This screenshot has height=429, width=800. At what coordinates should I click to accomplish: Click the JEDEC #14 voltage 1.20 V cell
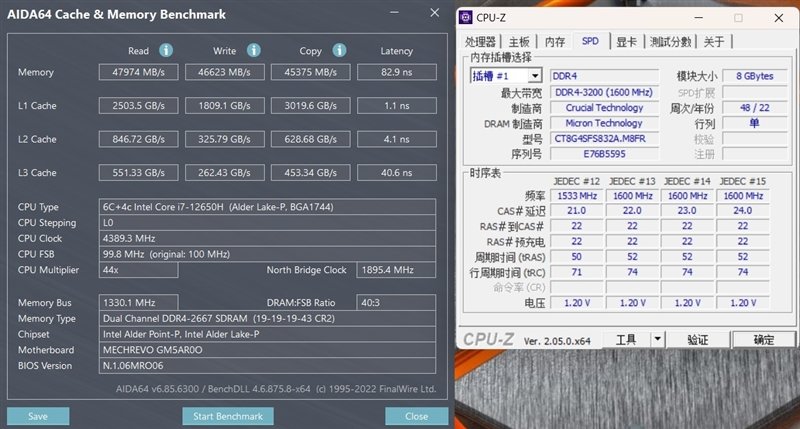click(x=687, y=302)
